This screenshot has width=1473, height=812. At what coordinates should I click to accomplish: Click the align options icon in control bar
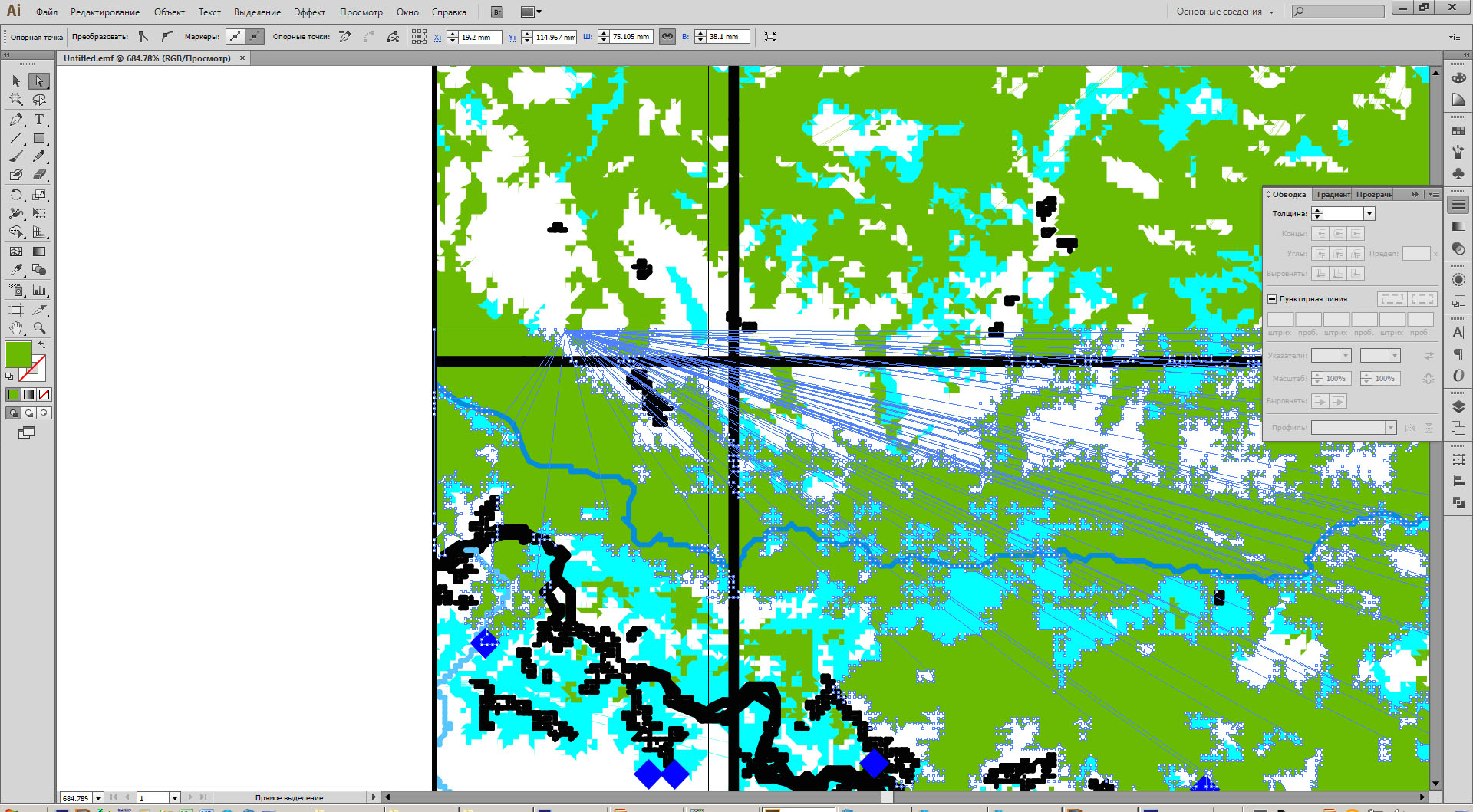click(419, 37)
